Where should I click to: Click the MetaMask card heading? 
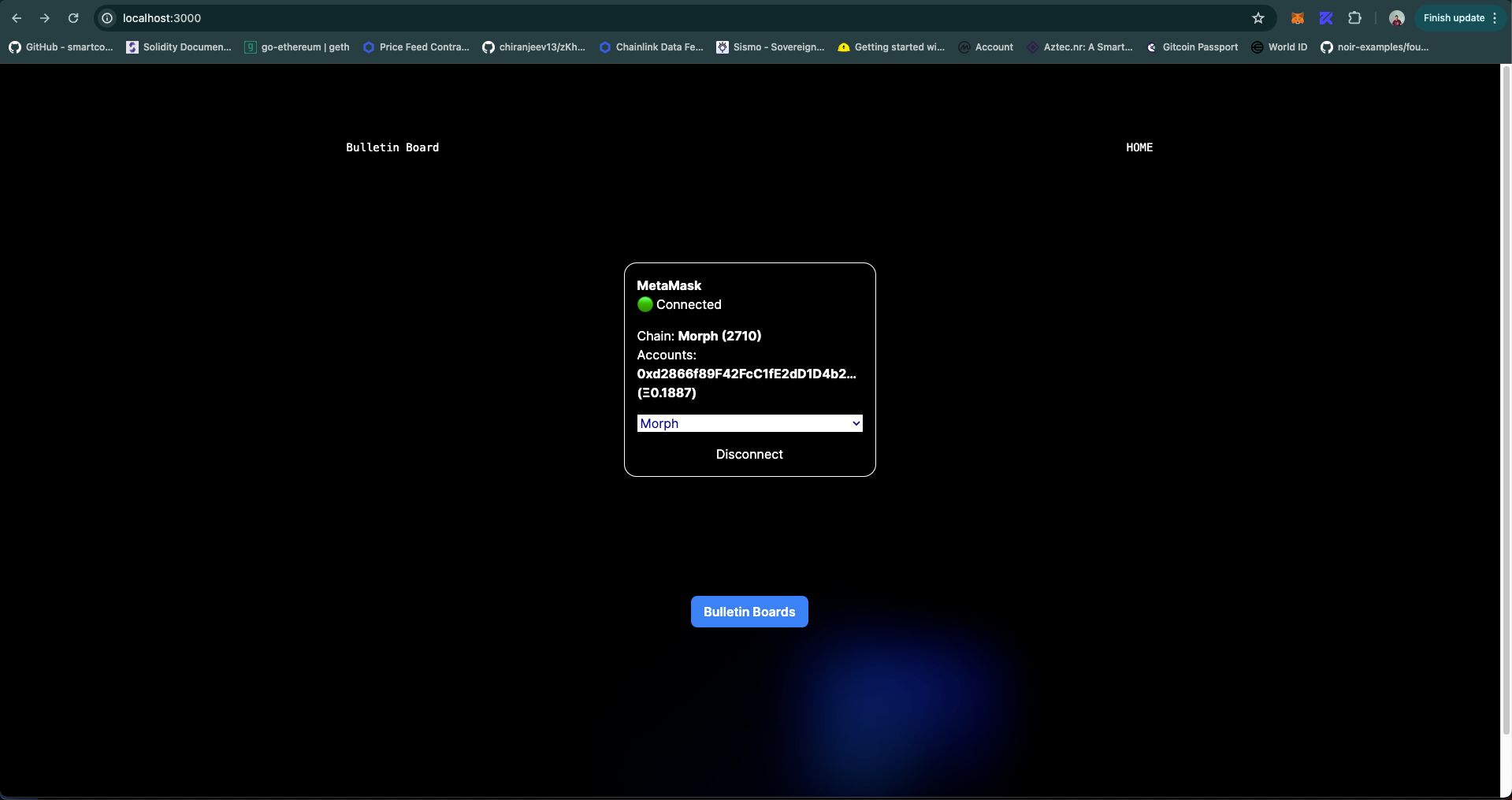(669, 285)
